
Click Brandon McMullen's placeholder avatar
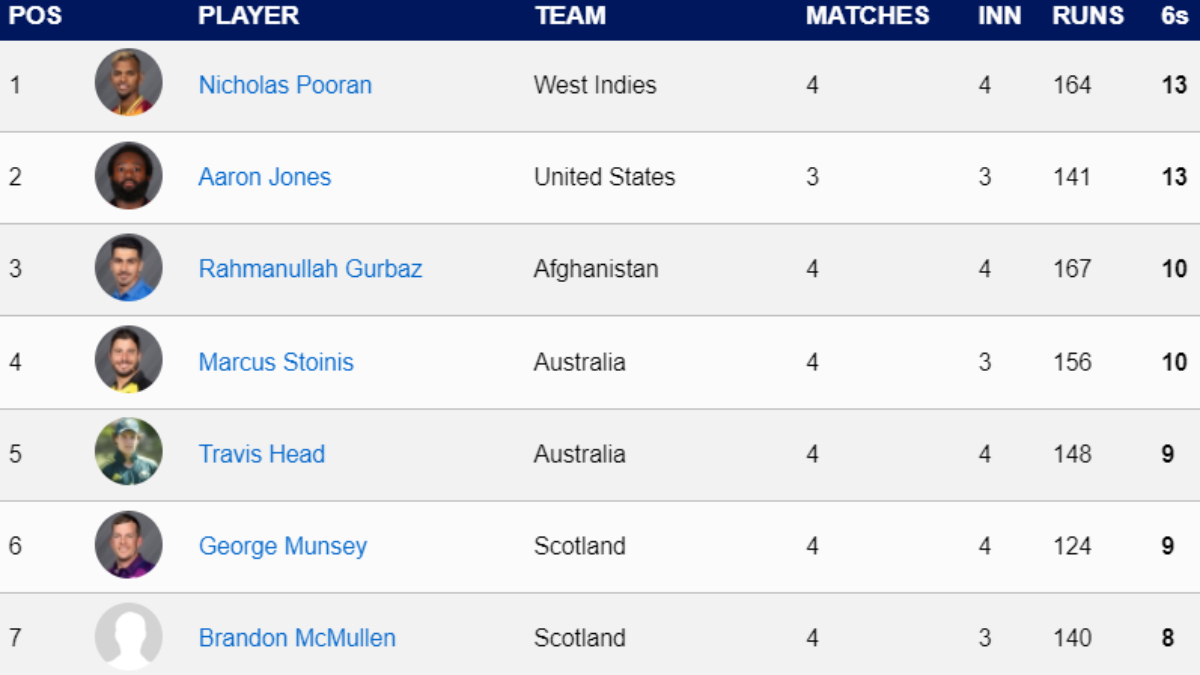(129, 637)
